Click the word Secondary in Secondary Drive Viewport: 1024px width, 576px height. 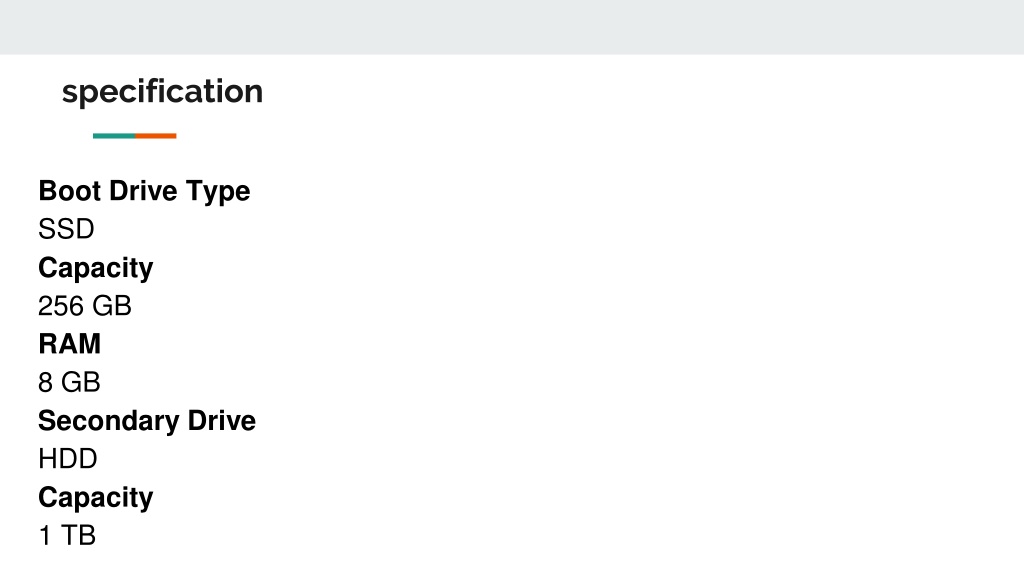coord(109,421)
